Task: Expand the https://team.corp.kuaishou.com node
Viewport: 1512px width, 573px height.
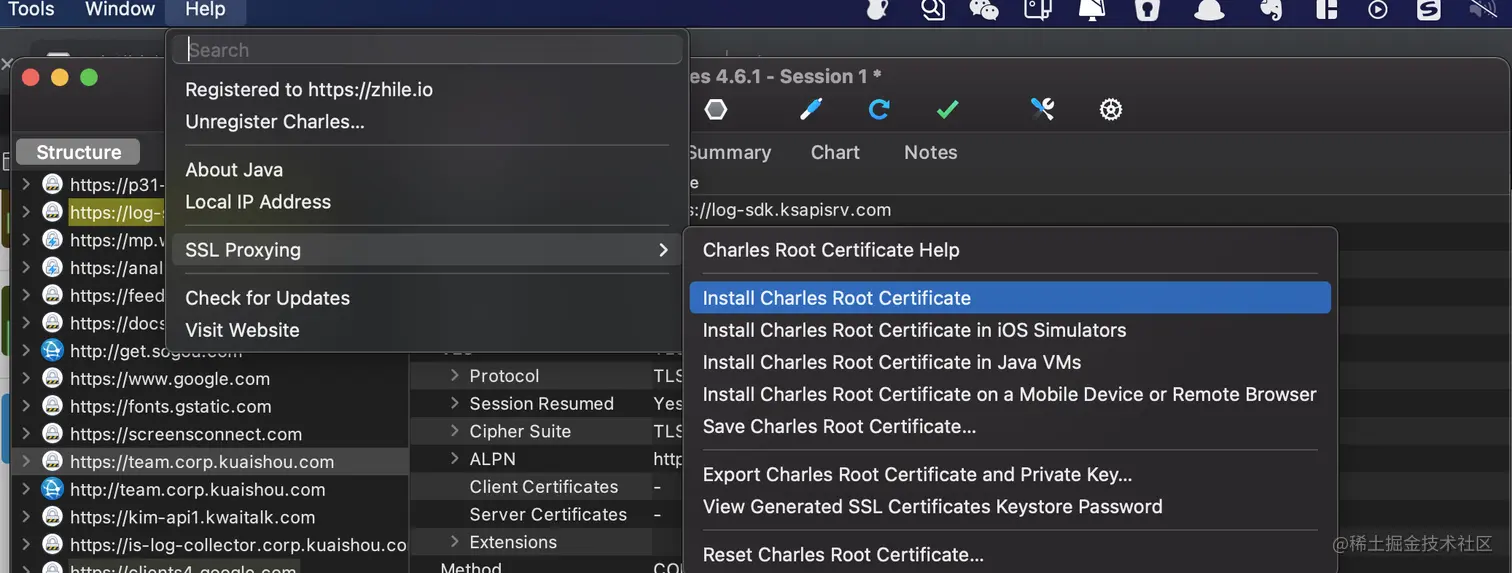Action: pyautogui.click(x=26, y=462)
